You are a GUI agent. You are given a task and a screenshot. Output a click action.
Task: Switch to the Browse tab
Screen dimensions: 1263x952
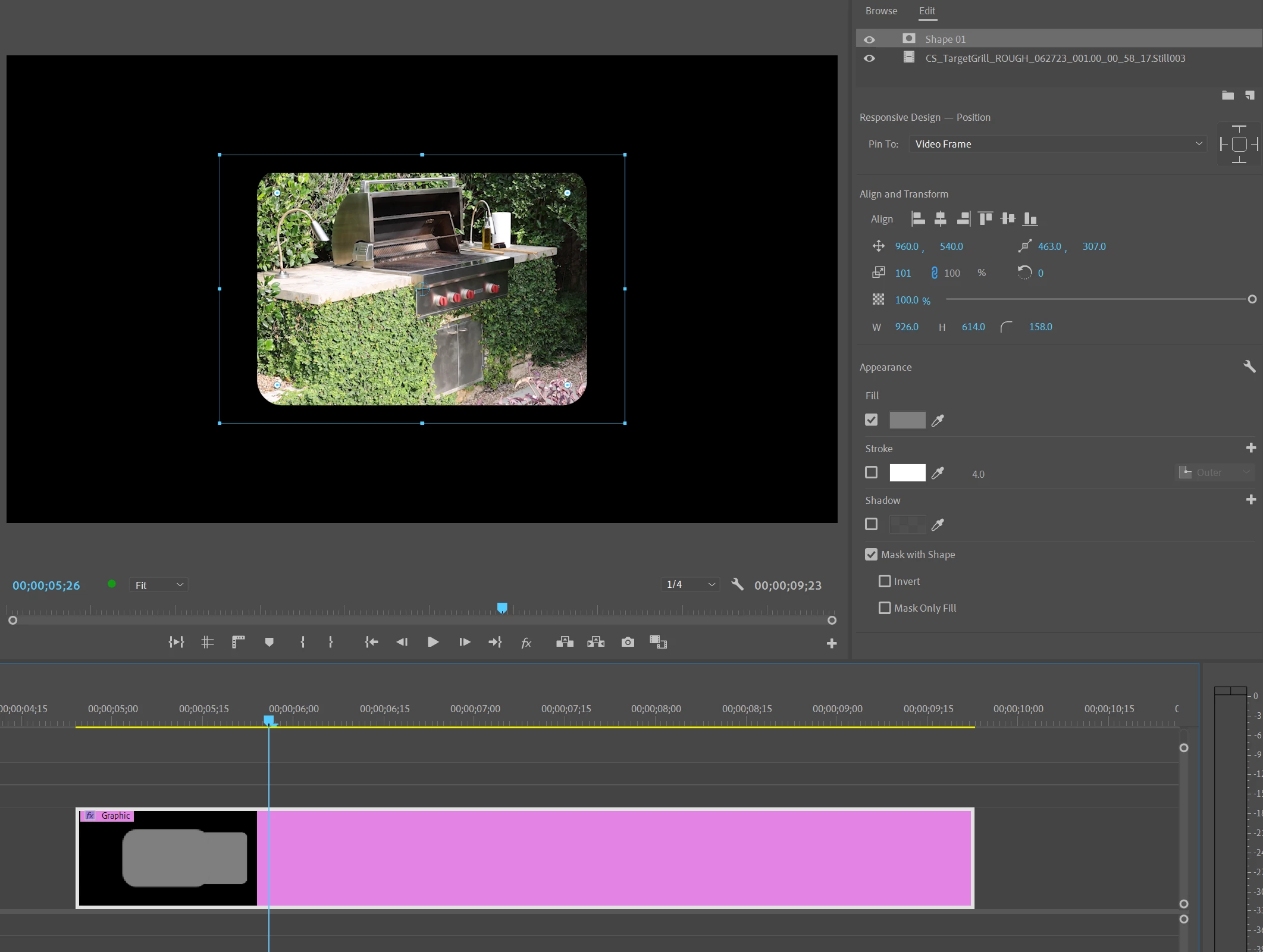(881, 11)
